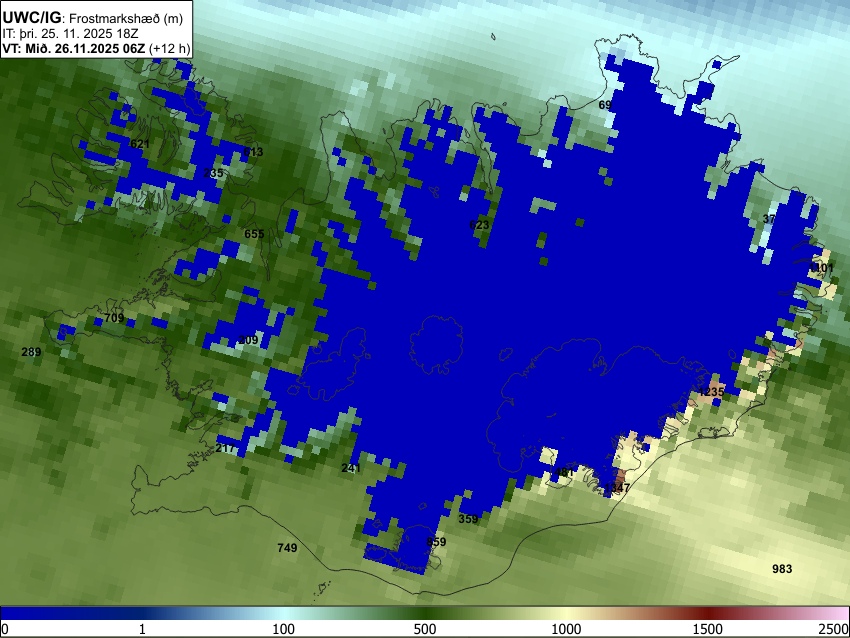This screenshot has height=638, width=850.
Task: Click the color scale tick label '1500'
Action: coord(708,629)
